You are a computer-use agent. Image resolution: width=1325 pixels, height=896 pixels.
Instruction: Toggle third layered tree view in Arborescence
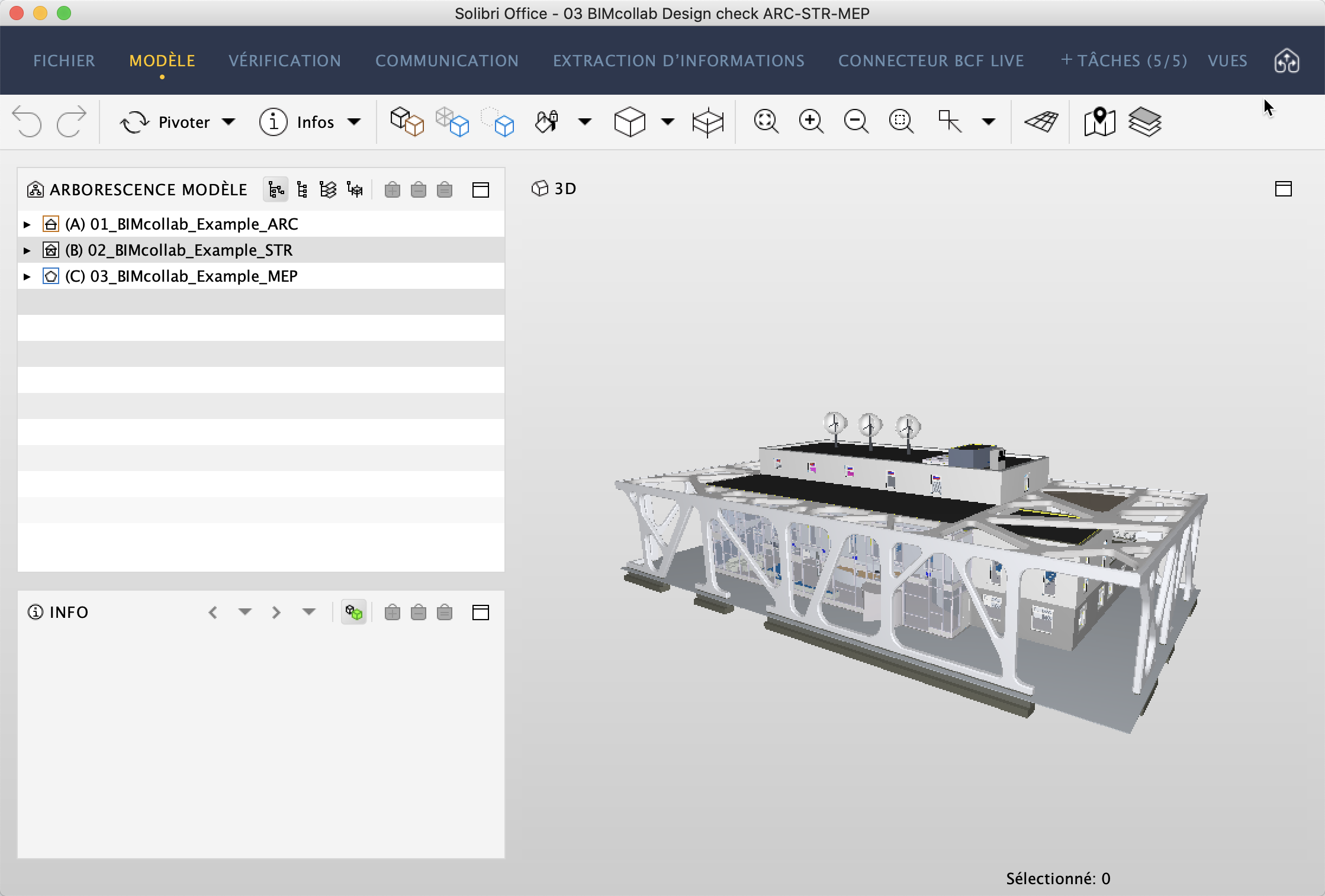[x=328, y=189]
